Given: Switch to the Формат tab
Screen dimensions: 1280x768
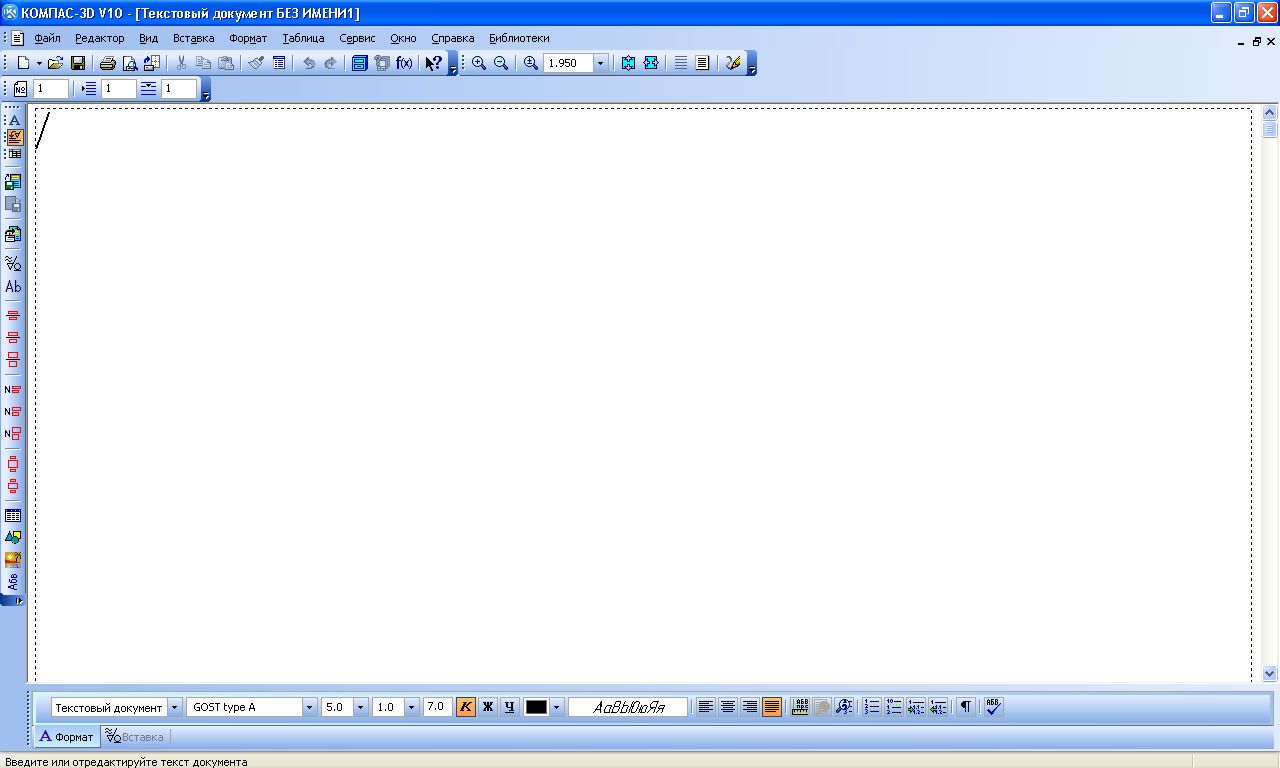Looking at the screenshot, I should click(67, 737).
